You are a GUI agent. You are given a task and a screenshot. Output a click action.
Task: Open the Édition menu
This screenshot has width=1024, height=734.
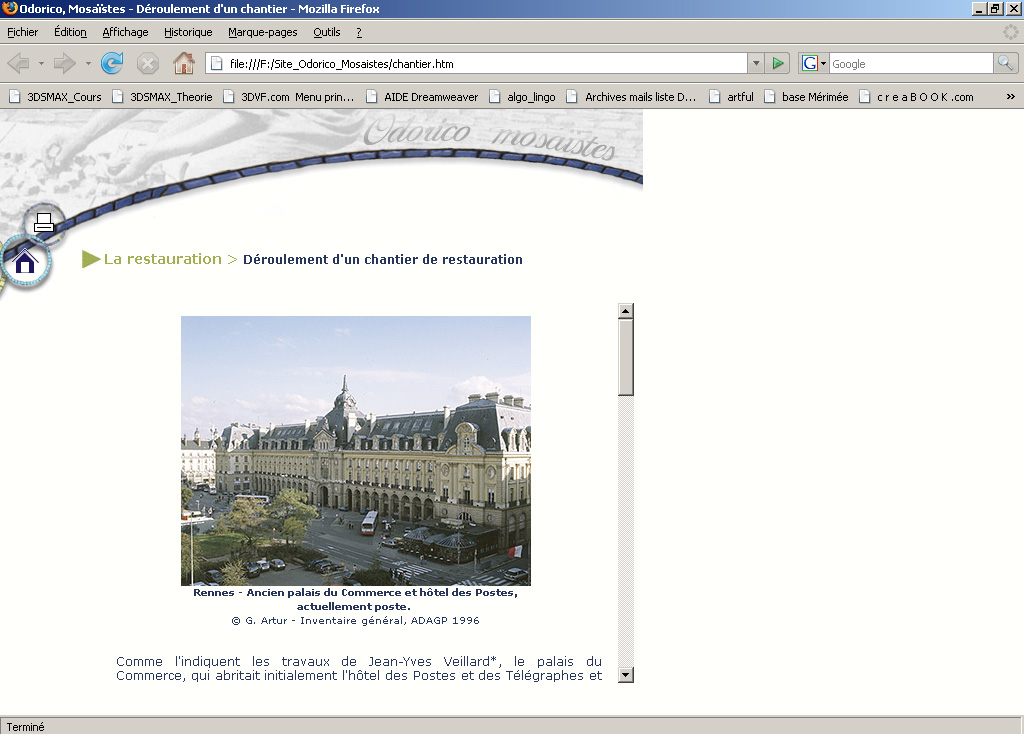[71, 32]
